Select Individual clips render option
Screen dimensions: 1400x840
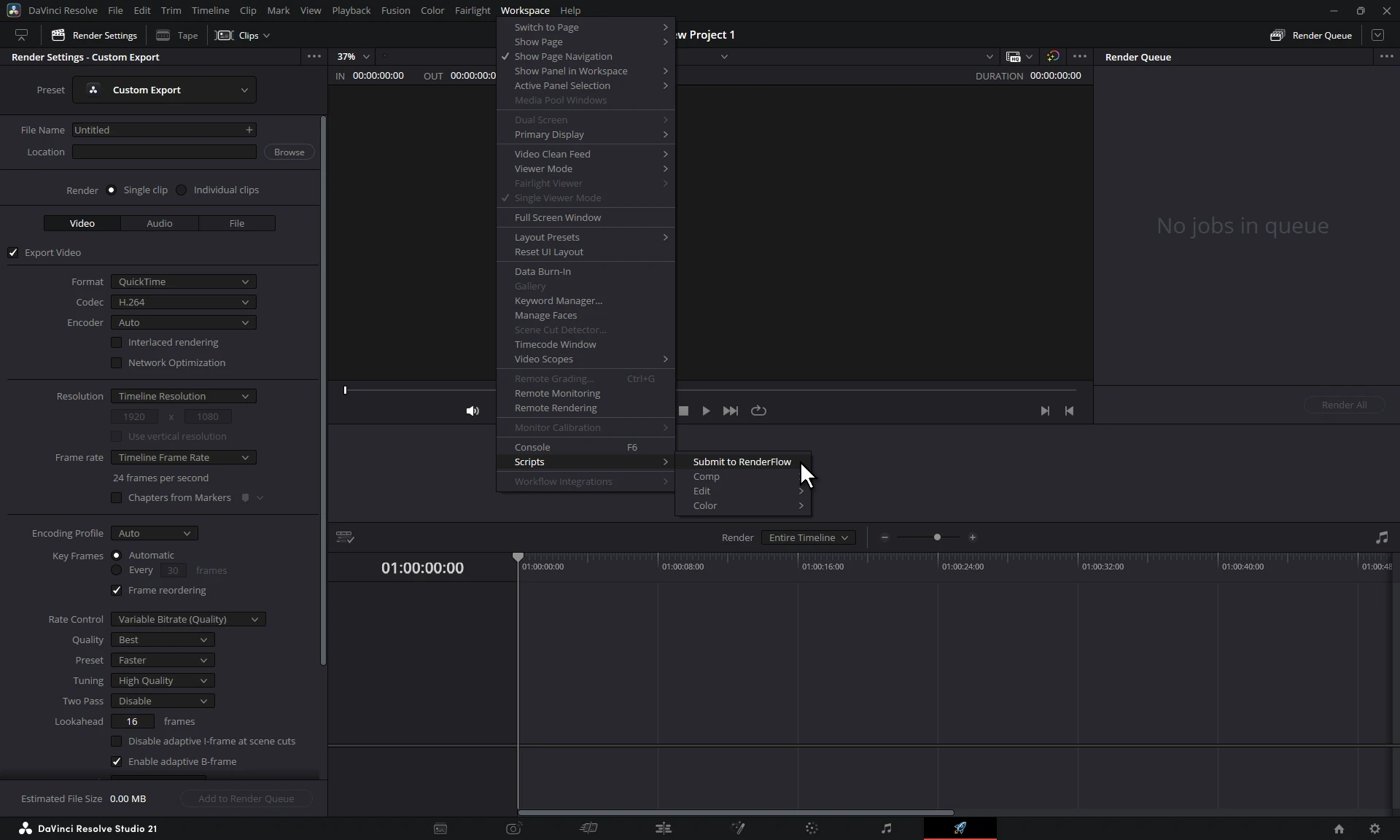(181, 190)
